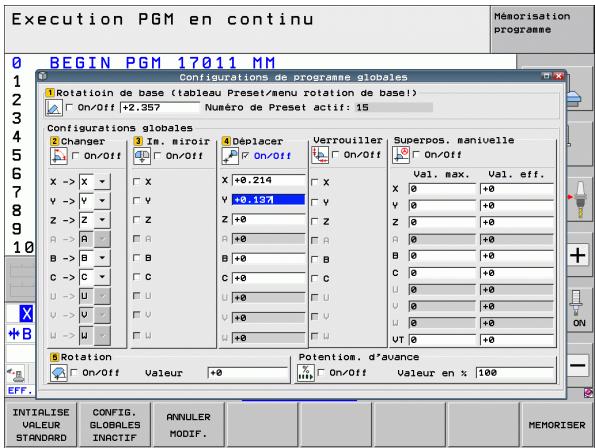Screen dimensions: 595x448
Task: Click the Changer axis swap icon
Action: click(59, 156)
